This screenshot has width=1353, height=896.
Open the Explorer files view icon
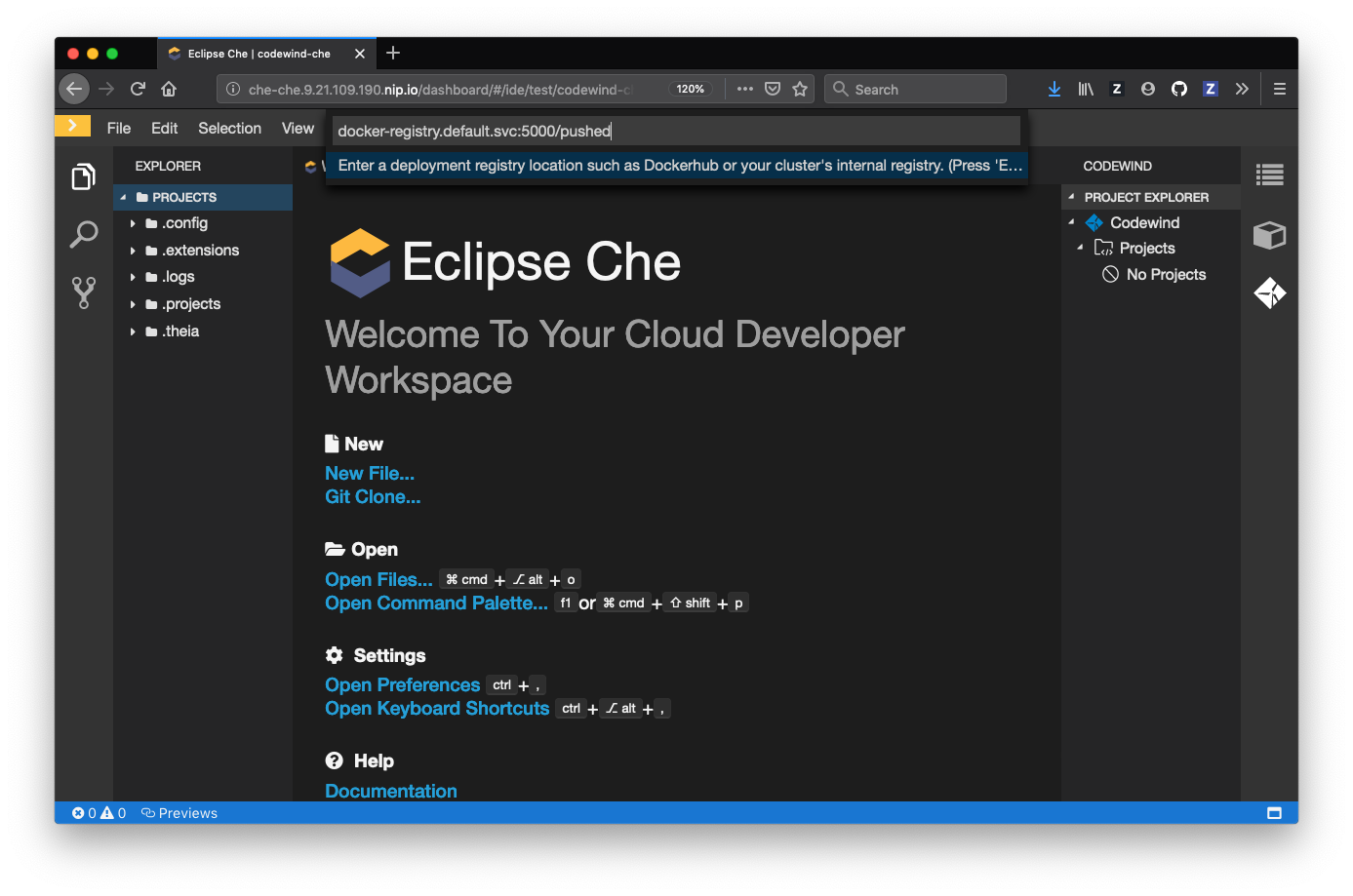click(84, 176)
